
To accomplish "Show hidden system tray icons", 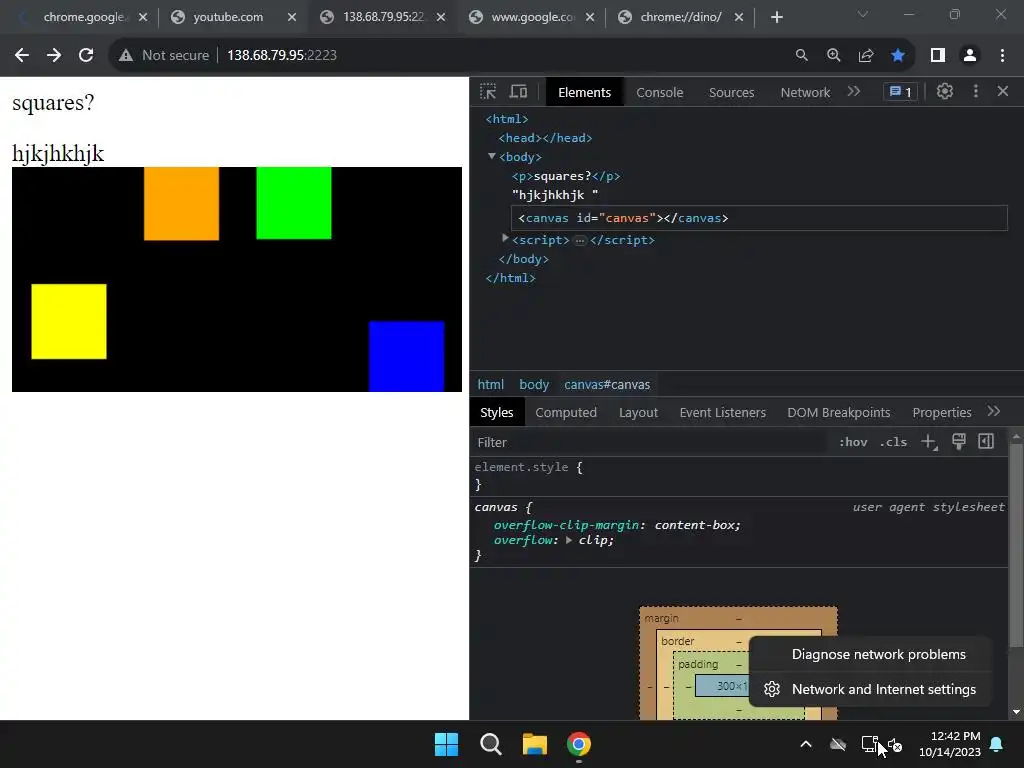I will coord(806,744).
